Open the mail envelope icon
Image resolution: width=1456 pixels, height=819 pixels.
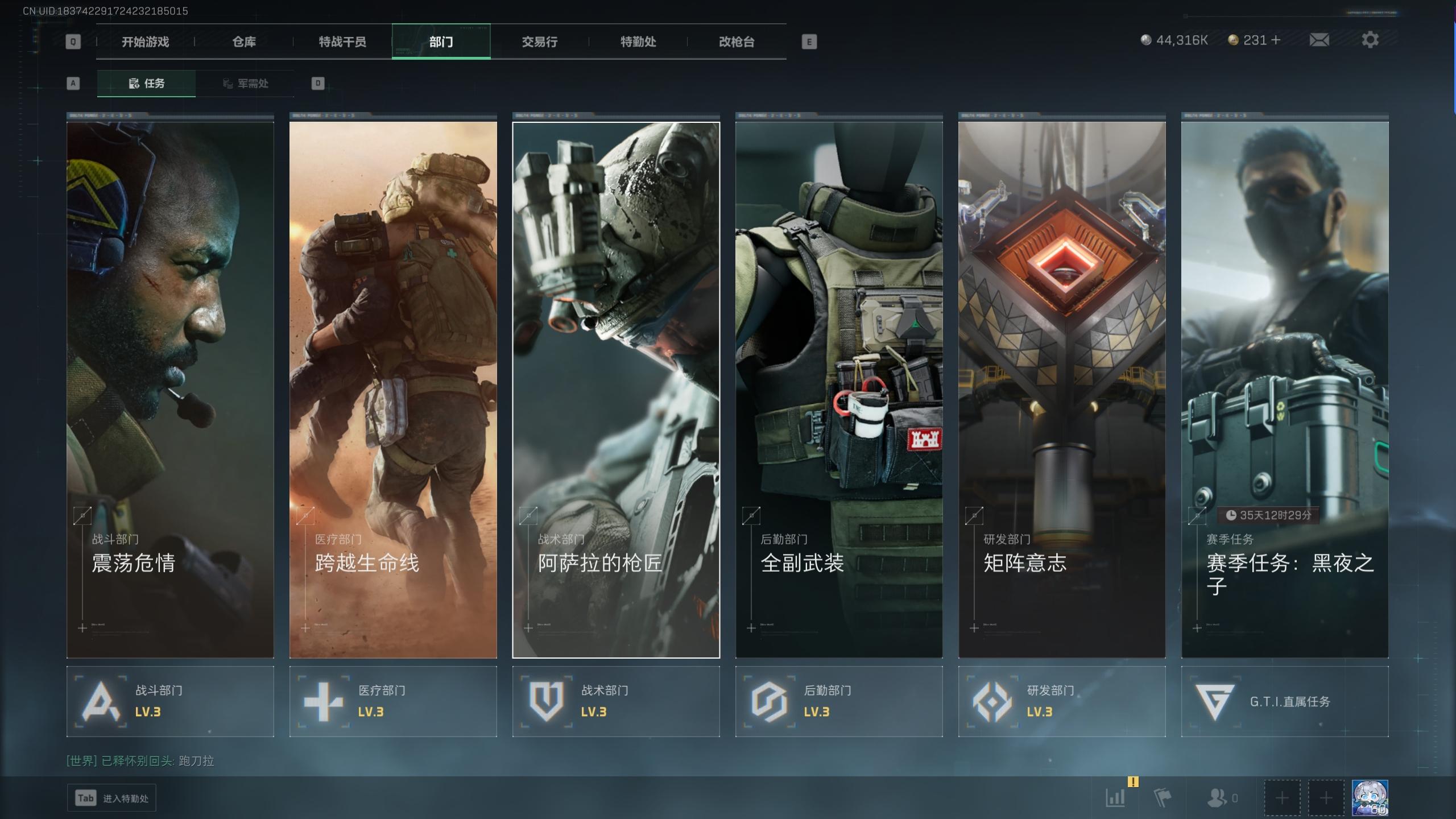1319,40
